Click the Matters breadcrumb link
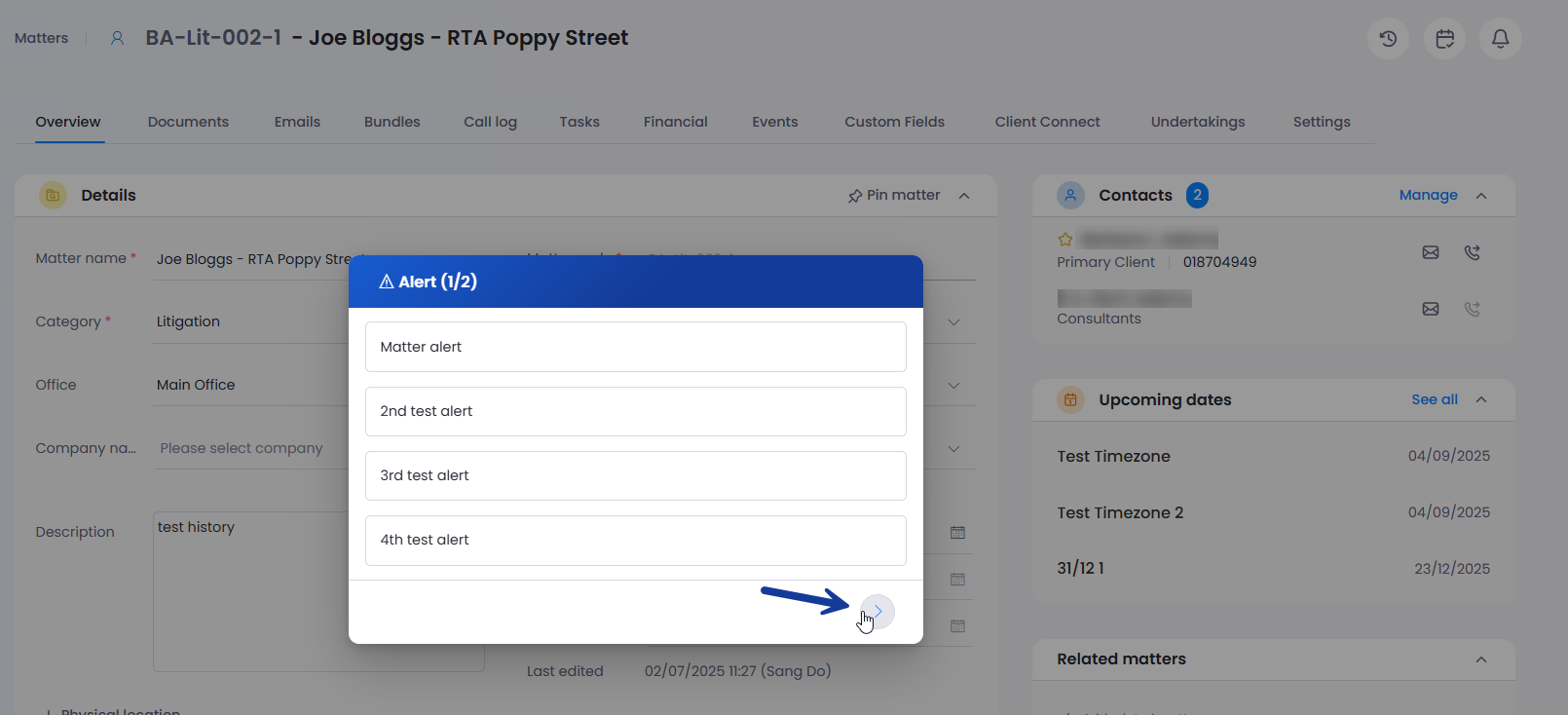1568x715 pixels. 42,38
